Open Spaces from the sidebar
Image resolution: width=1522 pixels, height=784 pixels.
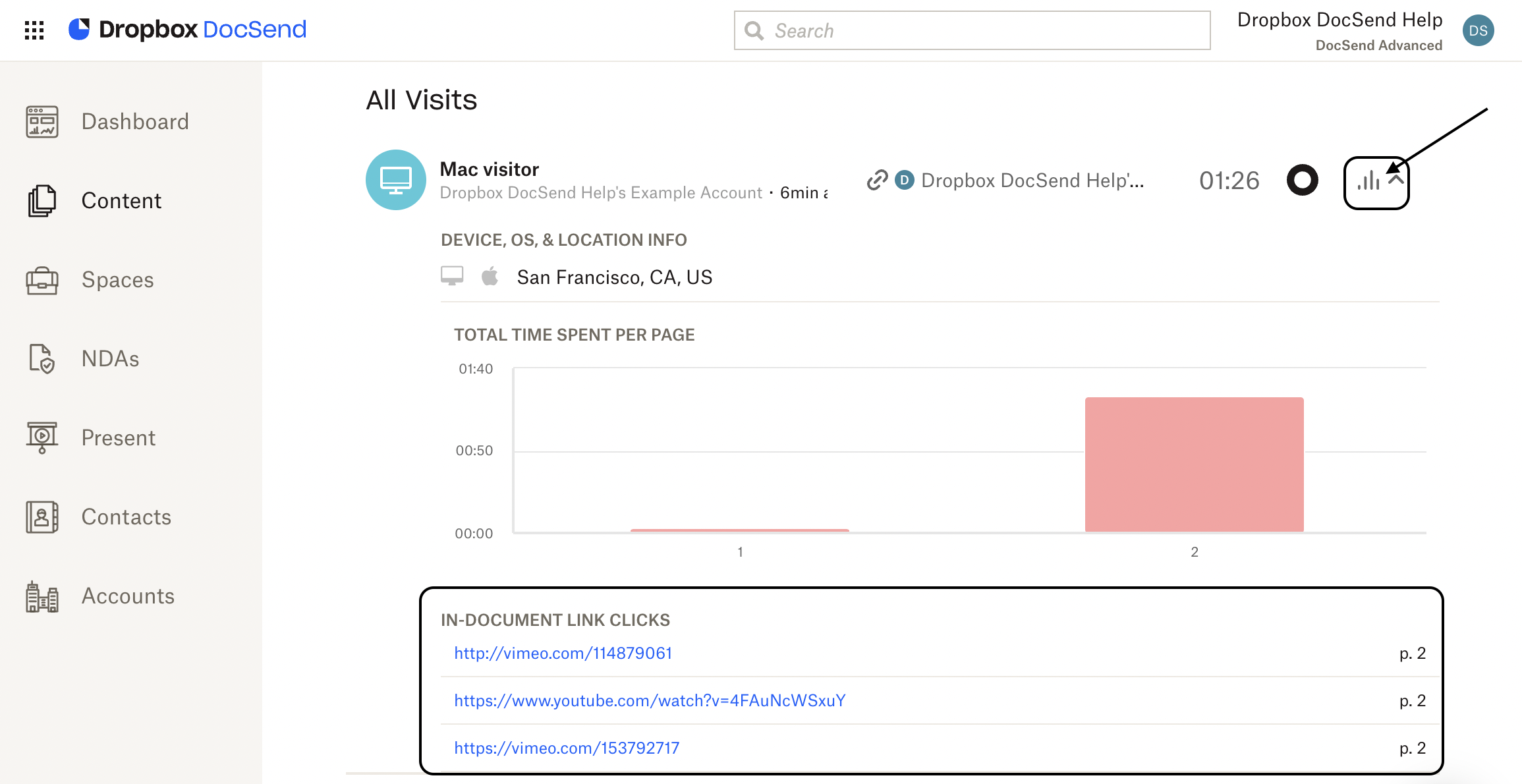tap(117, 280)
